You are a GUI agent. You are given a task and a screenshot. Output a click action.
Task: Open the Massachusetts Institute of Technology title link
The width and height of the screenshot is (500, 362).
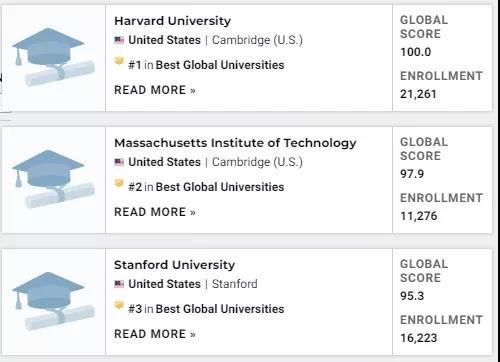(x=235, y=143)
